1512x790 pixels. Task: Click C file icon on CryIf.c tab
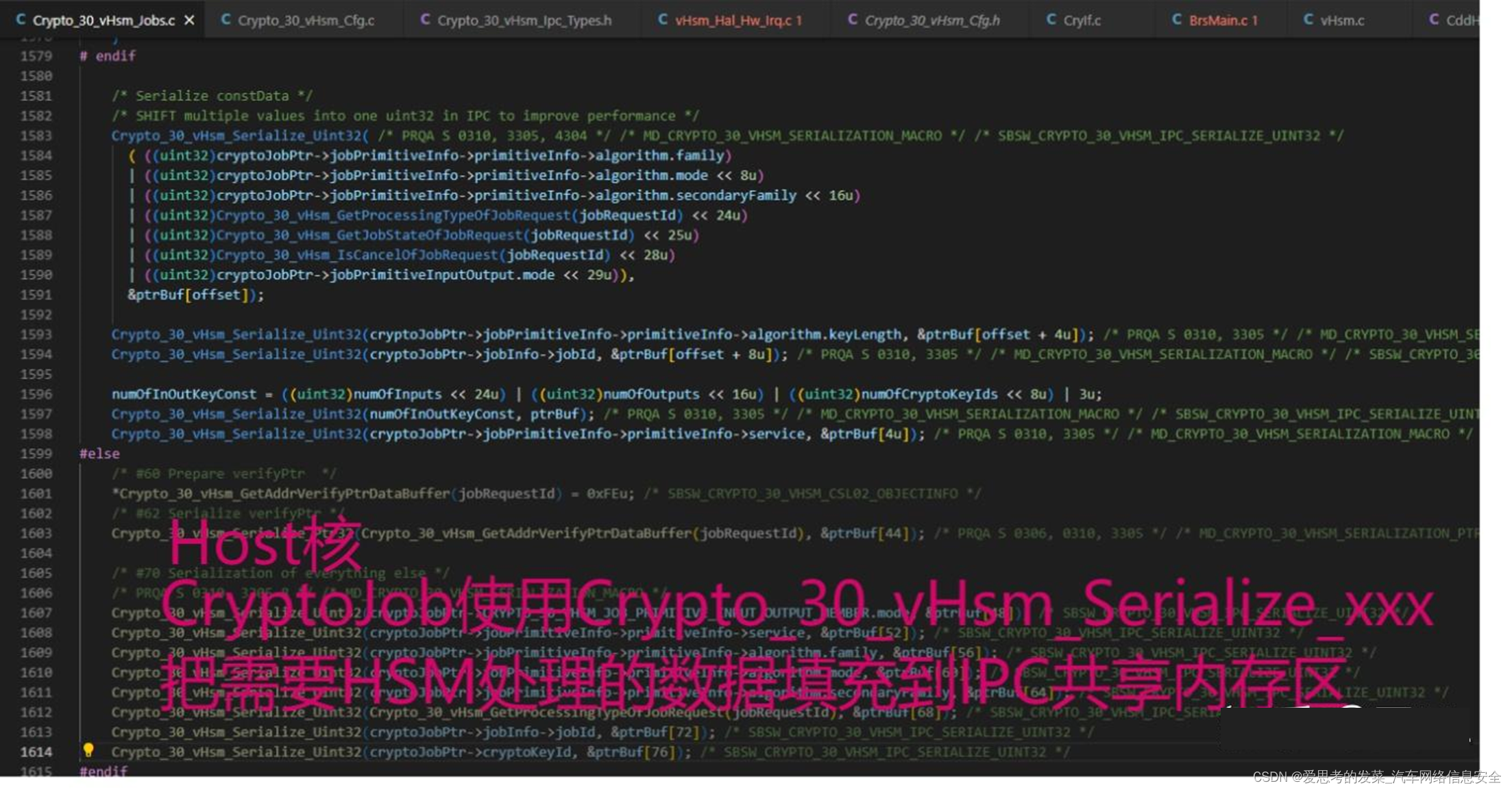pos(1051,20)
